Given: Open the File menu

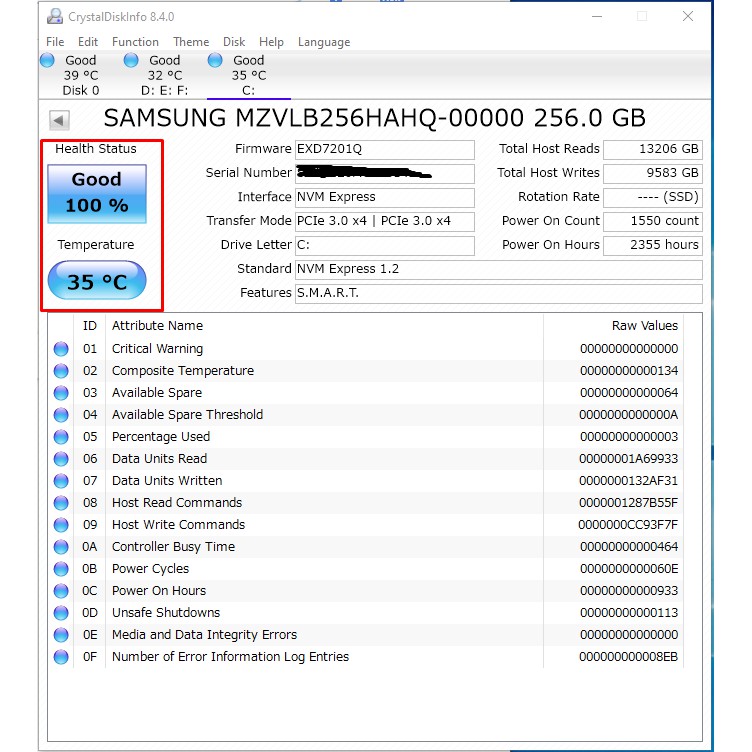Looking at the screenshot, I should 55,42.
